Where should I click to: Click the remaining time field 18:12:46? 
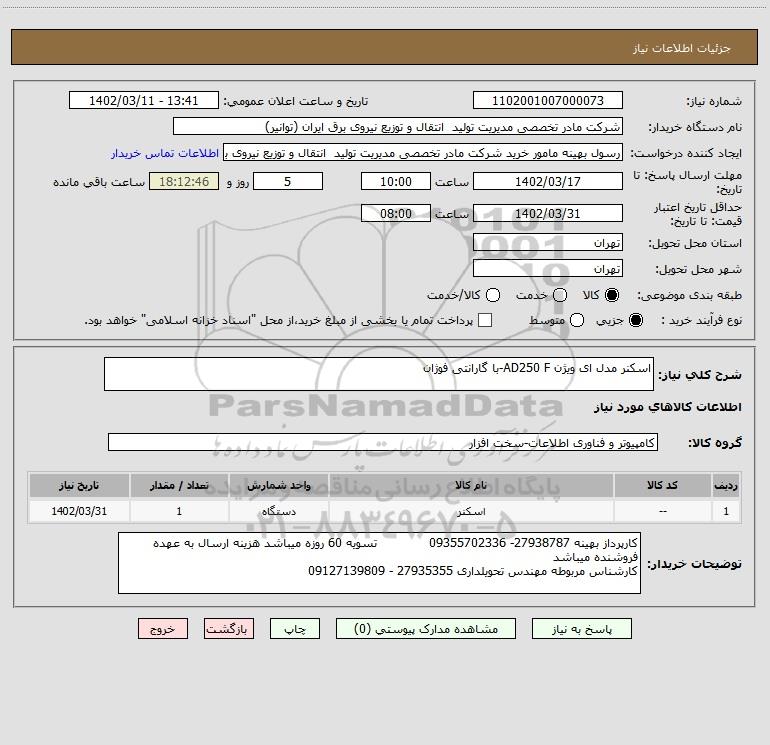(184, 181)
